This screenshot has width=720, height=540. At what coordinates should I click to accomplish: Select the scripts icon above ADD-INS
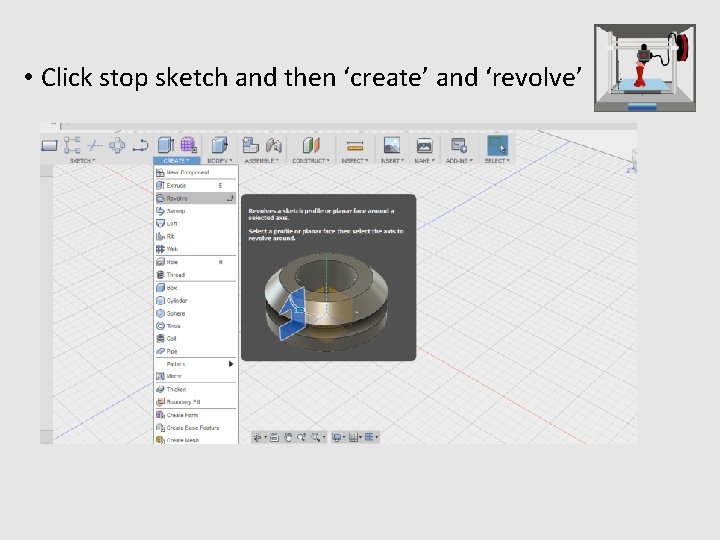pos(459,146)
